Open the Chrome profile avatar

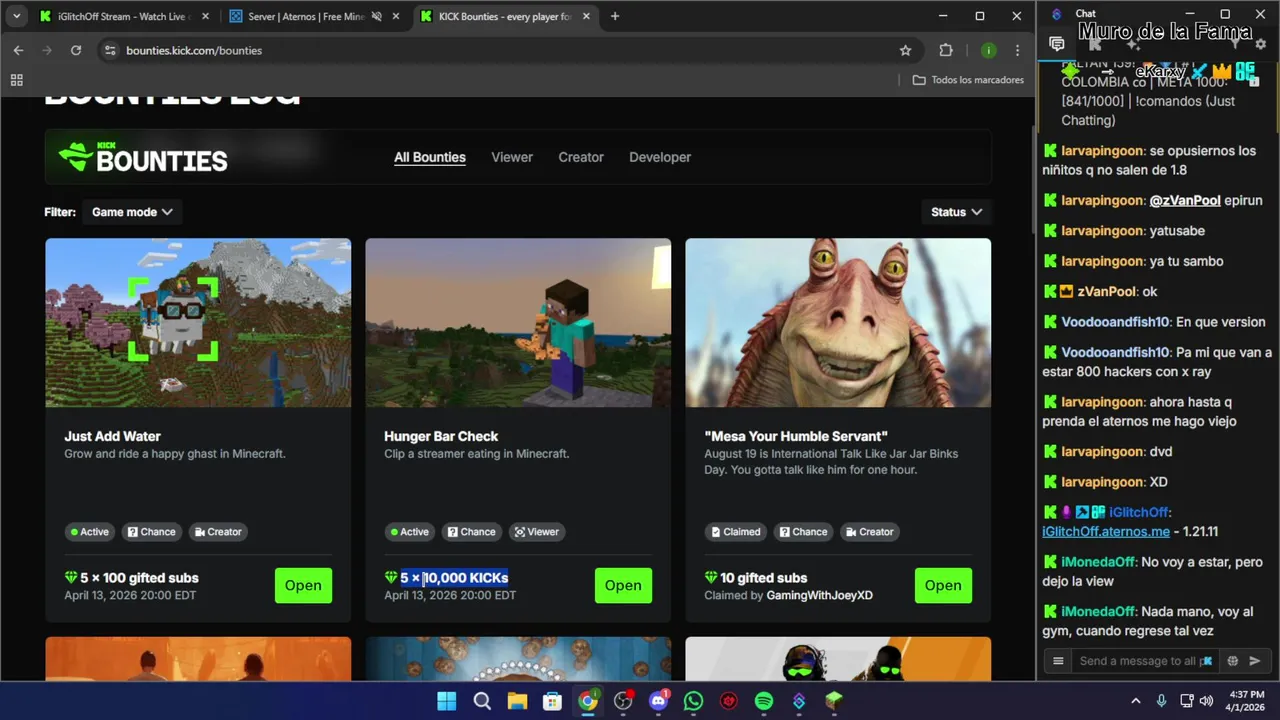pyautogui.click(x=988, y=50)
